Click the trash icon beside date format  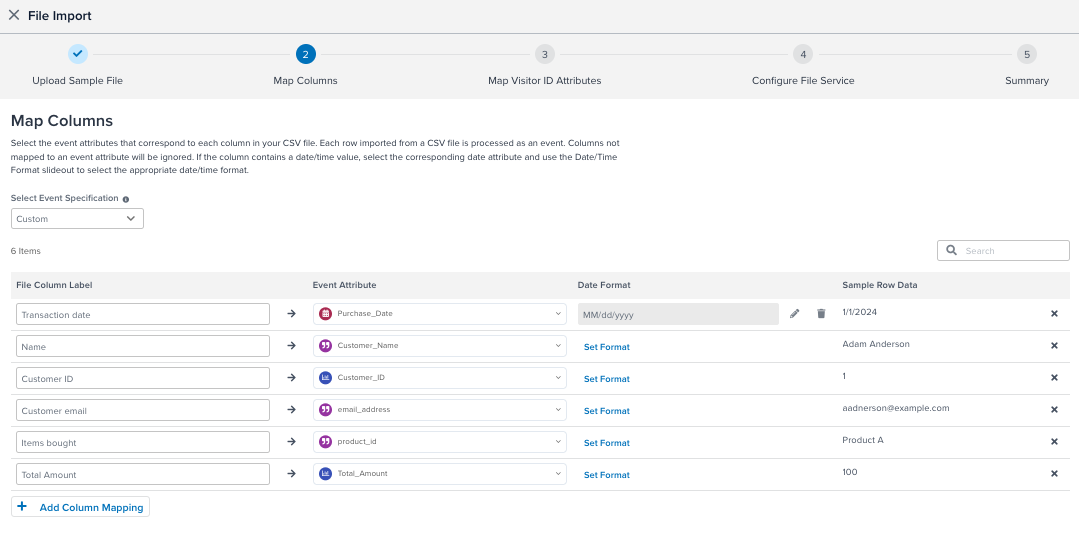[x=821, y=314]
